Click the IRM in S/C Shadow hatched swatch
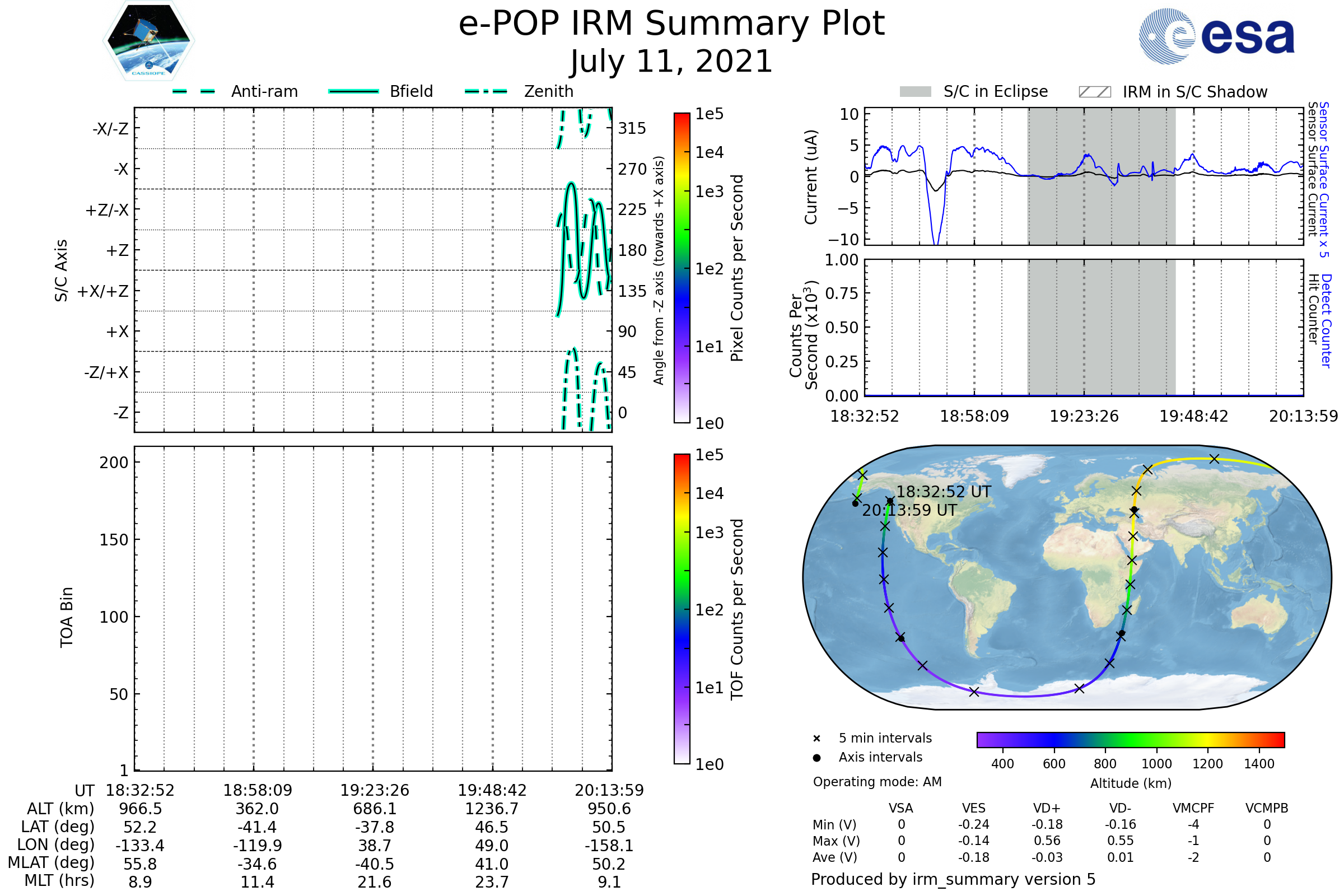Image resolution: width=1344 pixels, height=896 pixels. coord(1094,92)
